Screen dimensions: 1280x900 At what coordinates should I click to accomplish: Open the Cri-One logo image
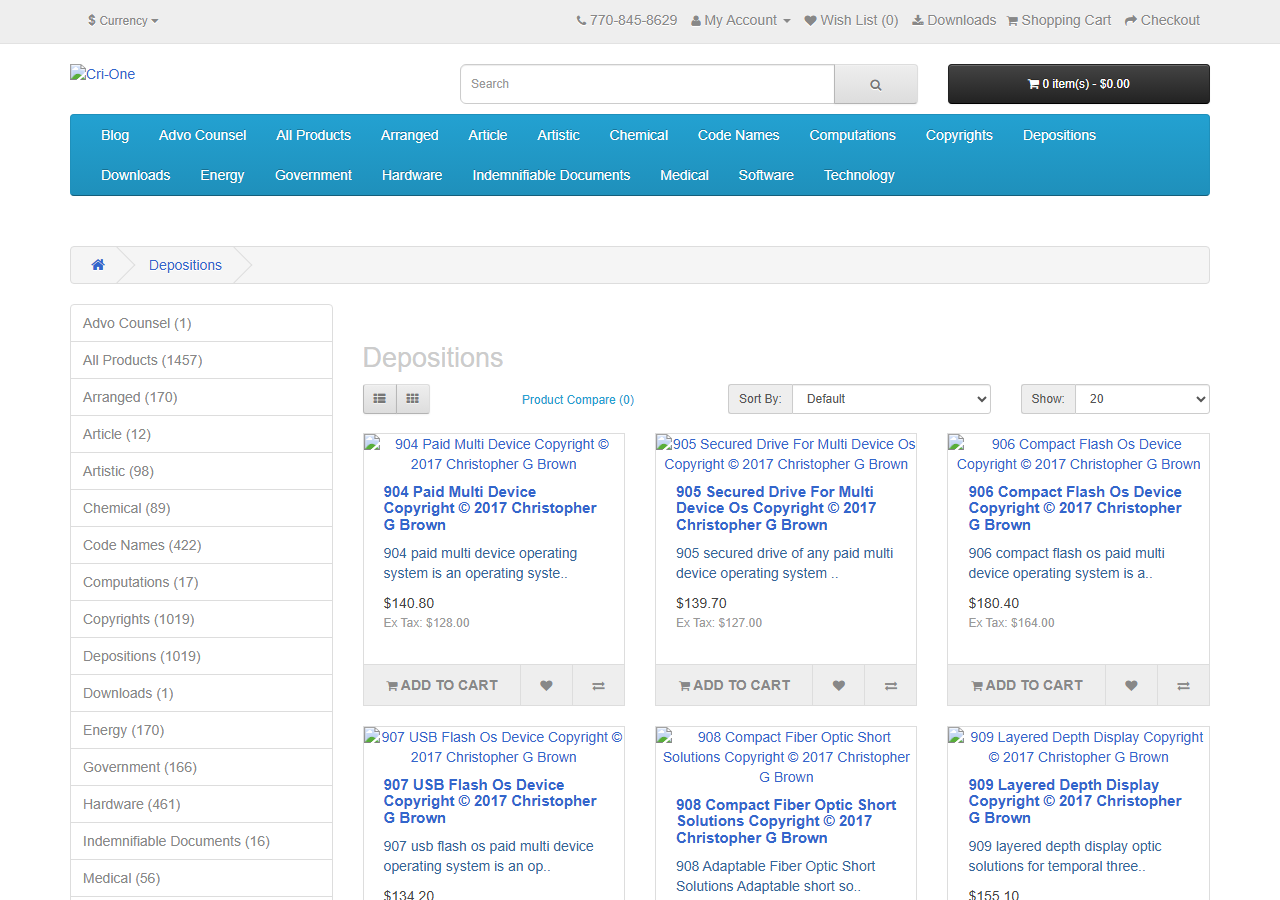[102, 74]
